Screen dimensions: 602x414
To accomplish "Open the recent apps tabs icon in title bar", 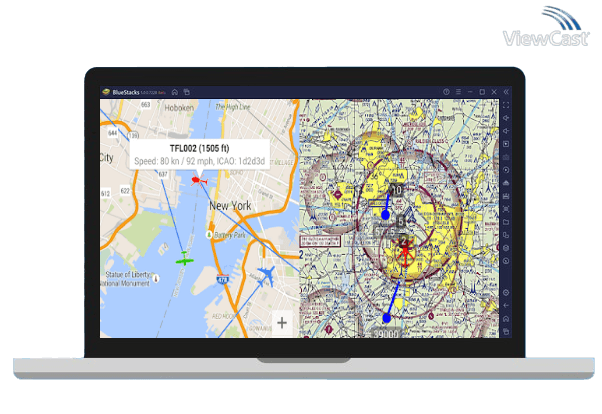I will point(187,92).
